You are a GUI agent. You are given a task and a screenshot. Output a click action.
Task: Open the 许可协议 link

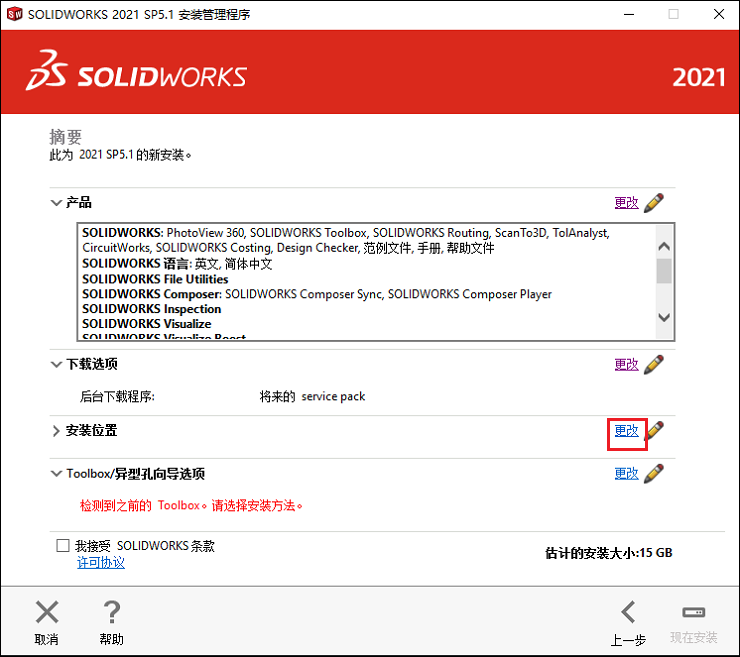coord(101,563)
